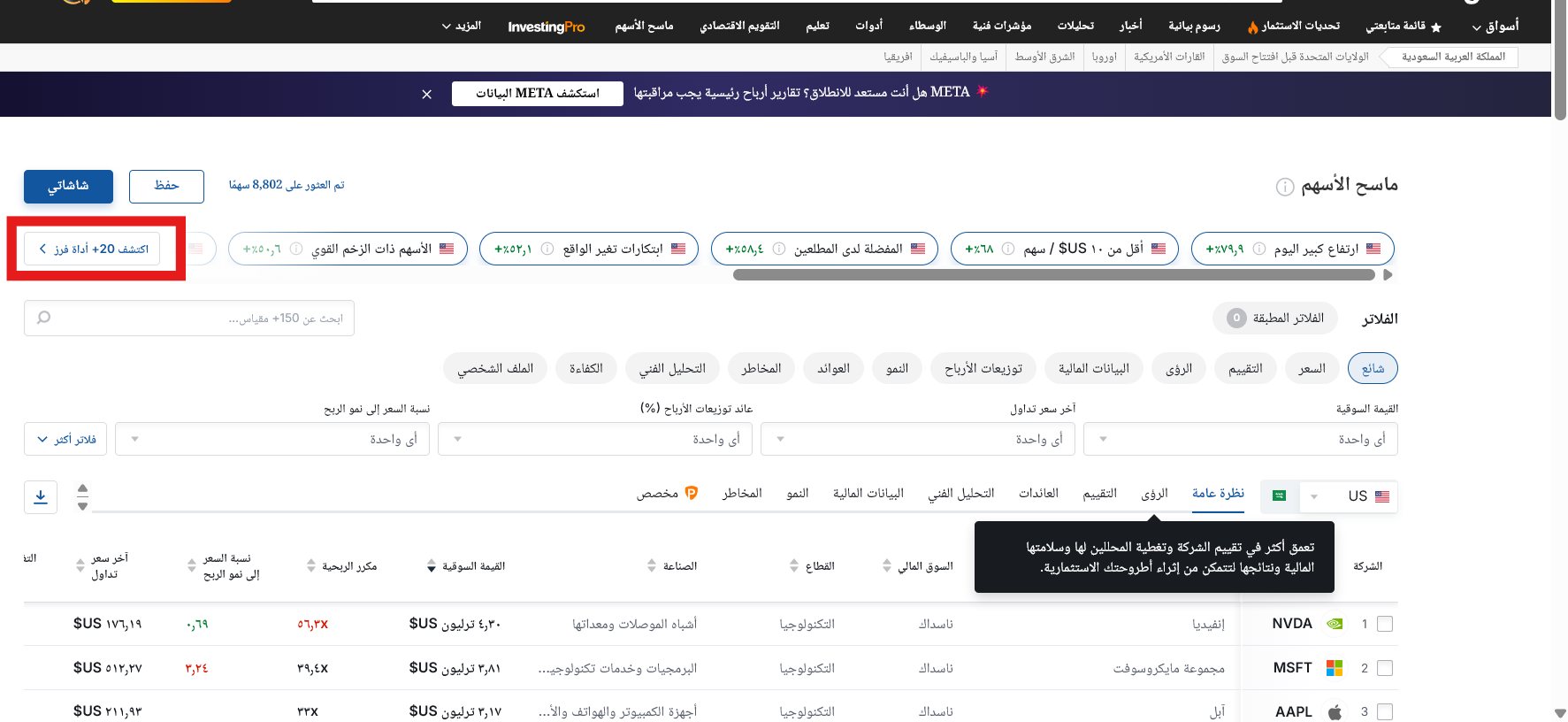This screenshot has height=722, width=1568.
Task: Open the US country selector dropdown
Action: coord(1349,496)
